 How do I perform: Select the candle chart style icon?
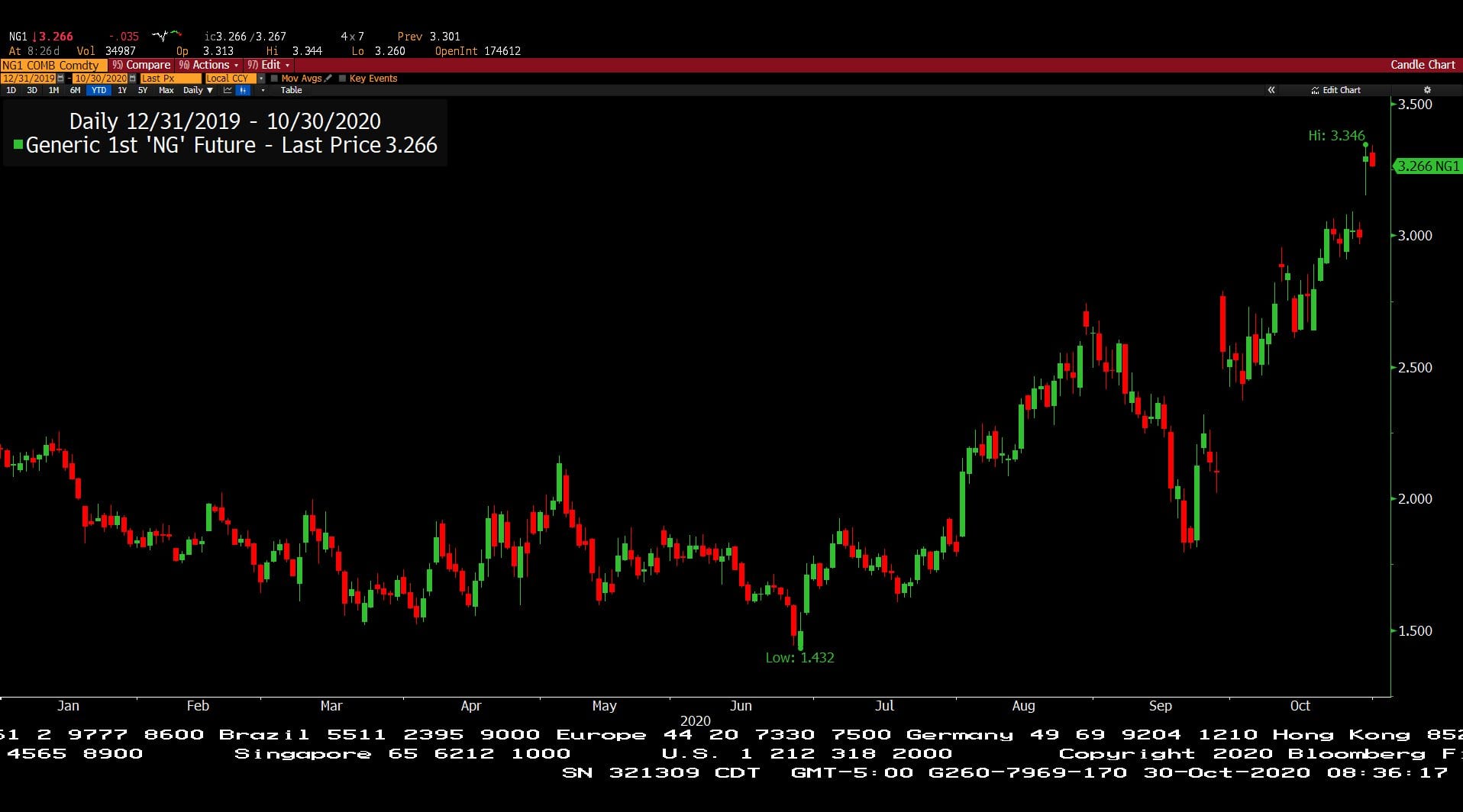point(243,90)
